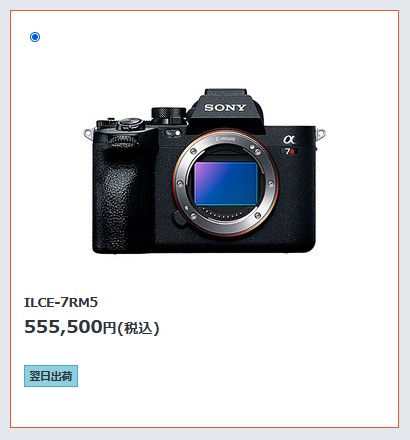Select the ILCE-7RM5 radio button
Viewport: 410px width, 440px height.
[x=35, y=37]
